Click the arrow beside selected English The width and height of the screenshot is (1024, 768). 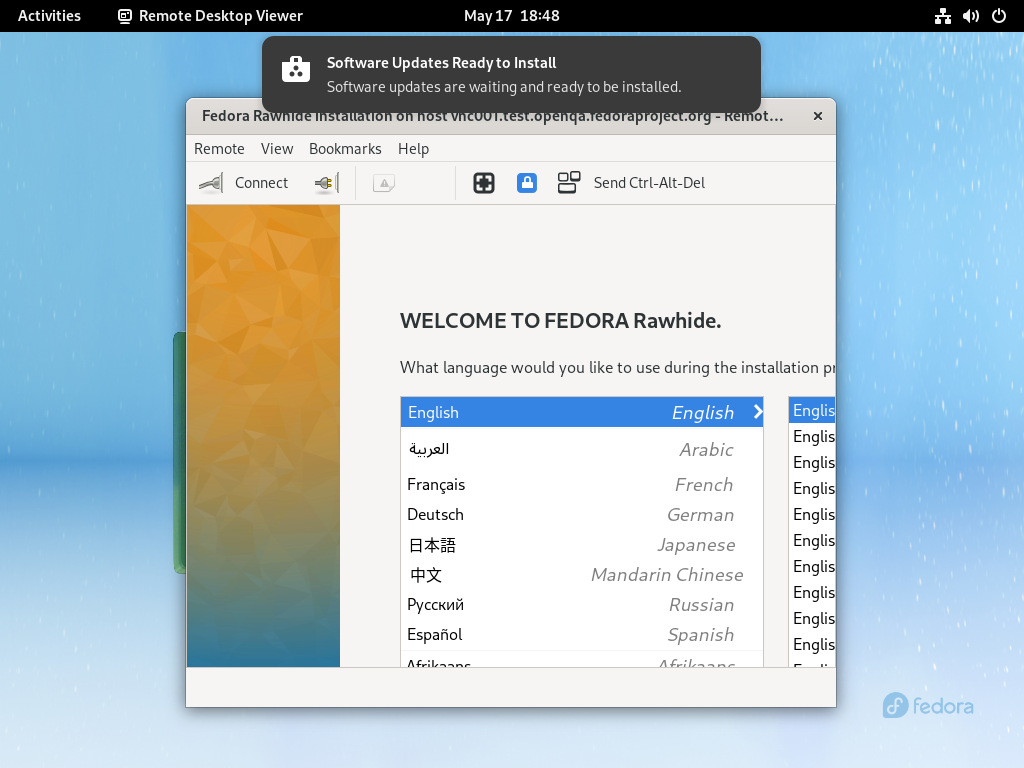click(758, 412)
